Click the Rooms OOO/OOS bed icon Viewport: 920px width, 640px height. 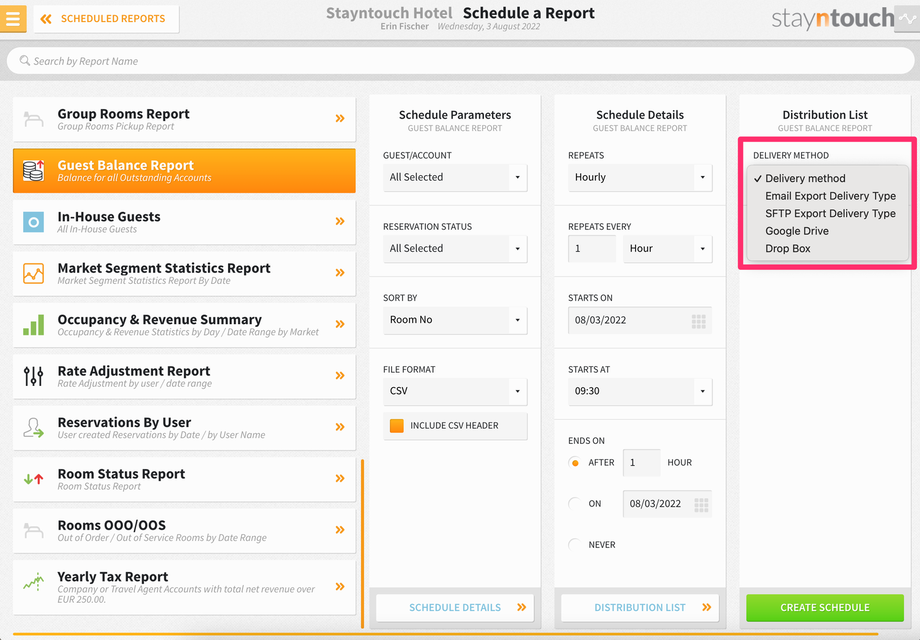tap(33, 530)
